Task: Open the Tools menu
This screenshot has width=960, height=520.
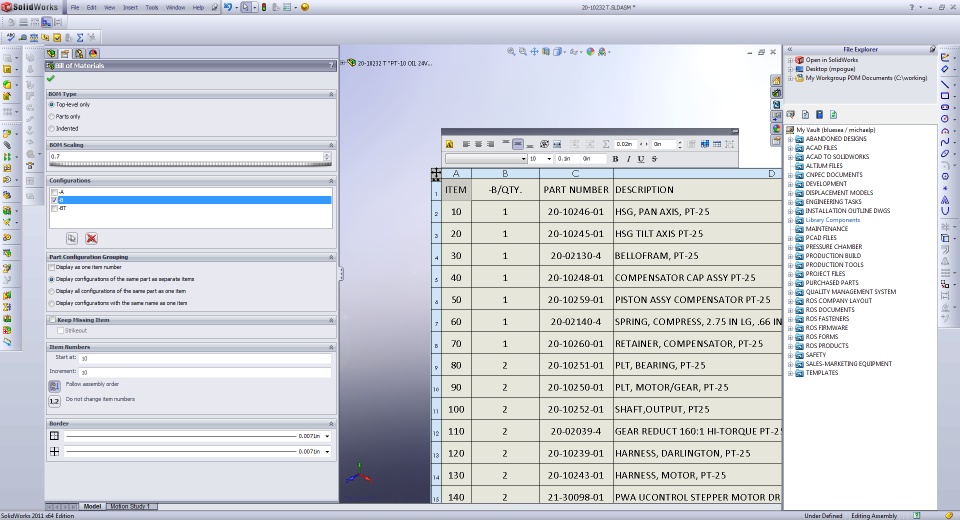Action: point(152,7)
